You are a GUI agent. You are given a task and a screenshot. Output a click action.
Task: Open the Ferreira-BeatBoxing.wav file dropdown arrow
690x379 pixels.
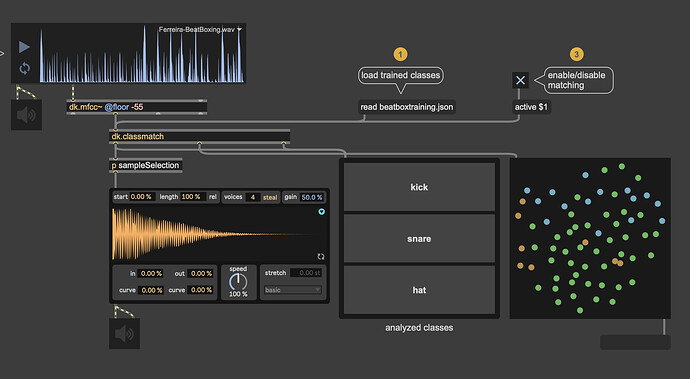tap(239, 29)
